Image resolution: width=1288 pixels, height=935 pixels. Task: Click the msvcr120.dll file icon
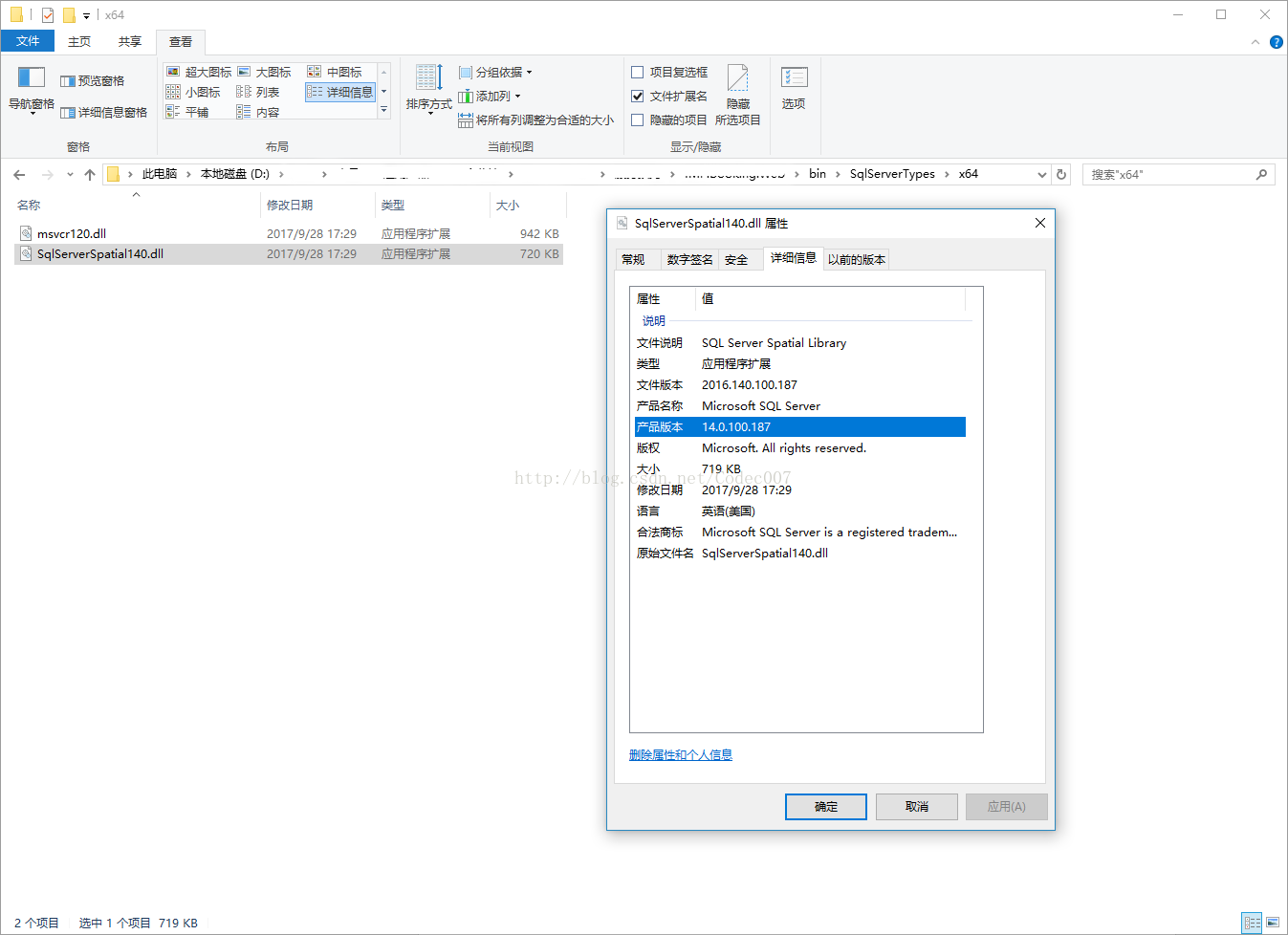26,233
